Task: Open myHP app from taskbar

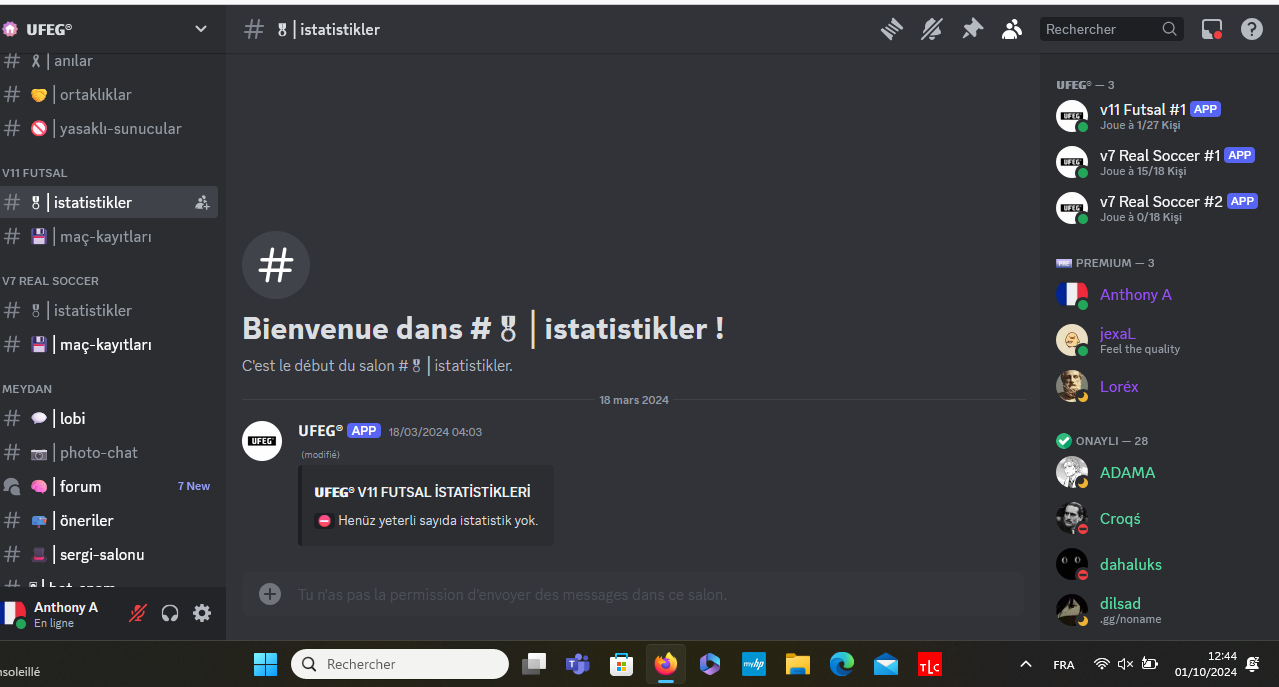Action: pos(753,664)
